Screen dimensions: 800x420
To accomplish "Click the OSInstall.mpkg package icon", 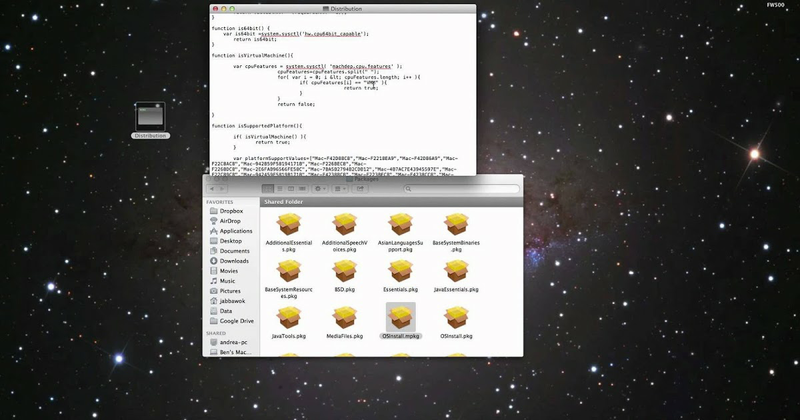I will (400, 317).
